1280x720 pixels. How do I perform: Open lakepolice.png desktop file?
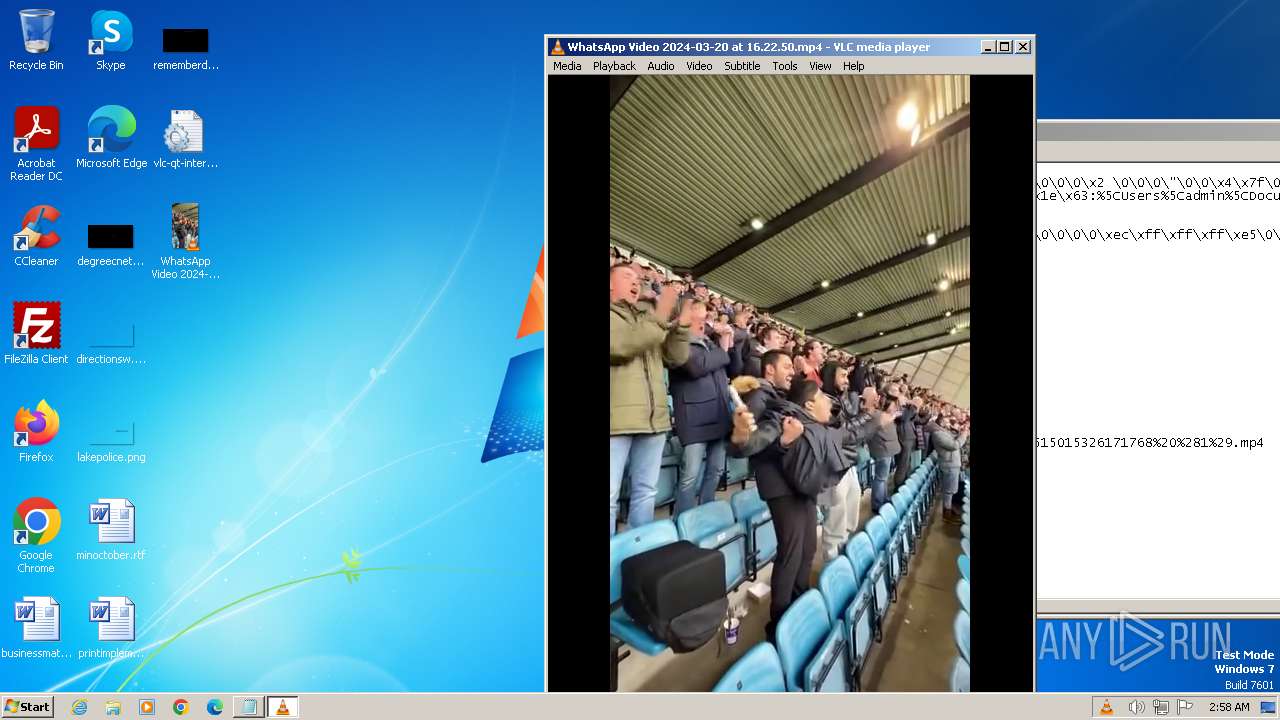(x=111, y=440)
